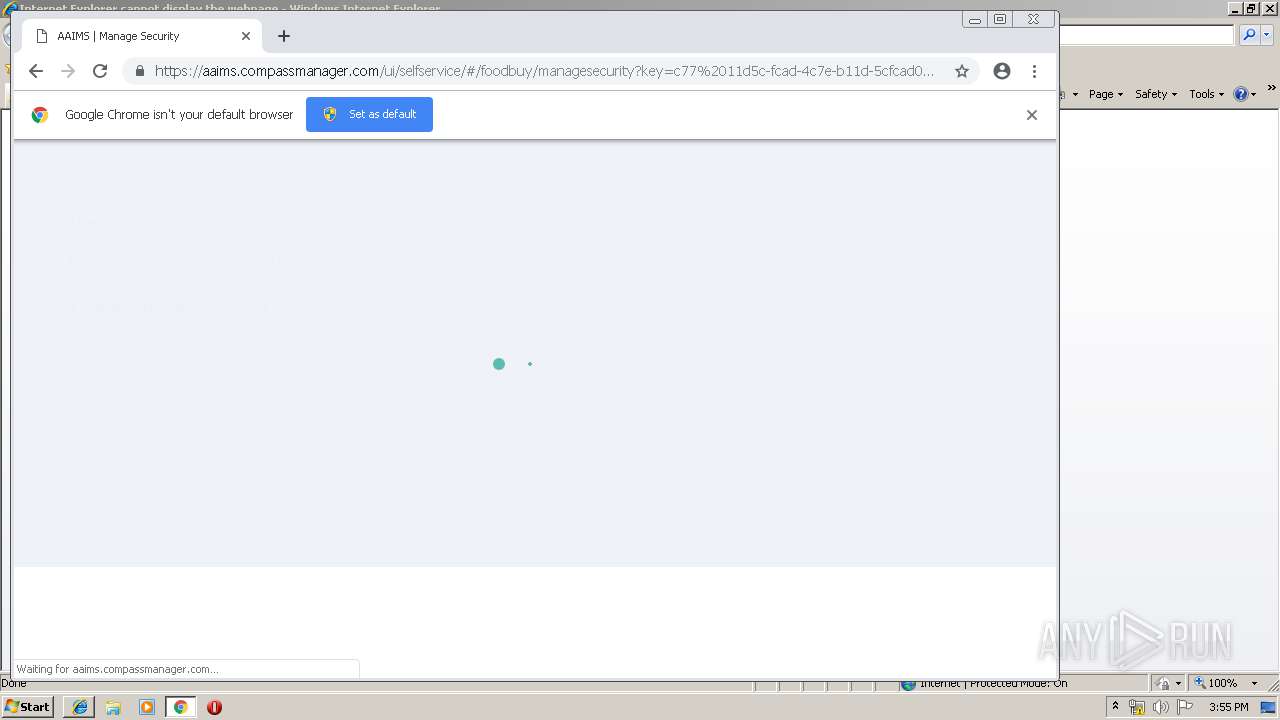Open the Page menu in Internet Explorer
The image size is (1280, 720).
pyautogui.click(x=1105, y=94)
